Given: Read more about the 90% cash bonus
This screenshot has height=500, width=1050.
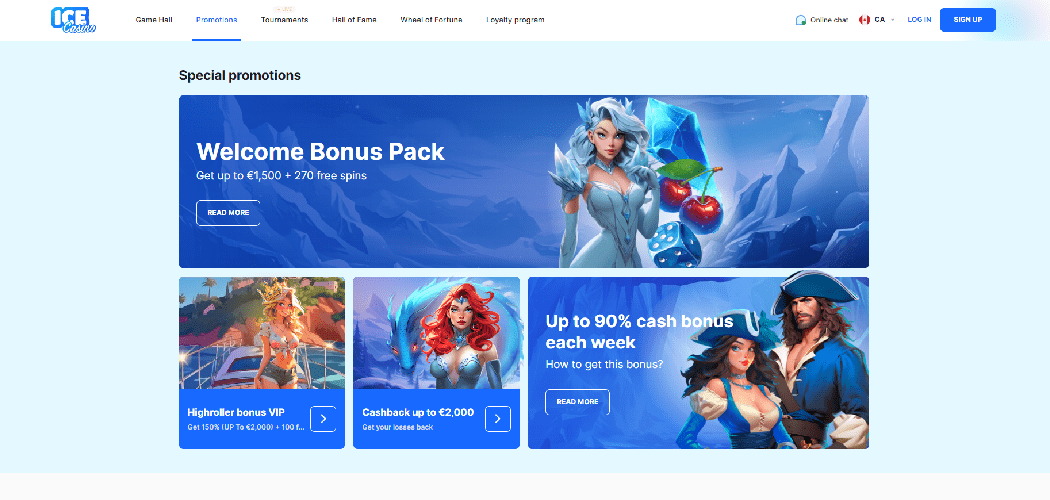Looking at the screenshot, I should tap(577, 402).
